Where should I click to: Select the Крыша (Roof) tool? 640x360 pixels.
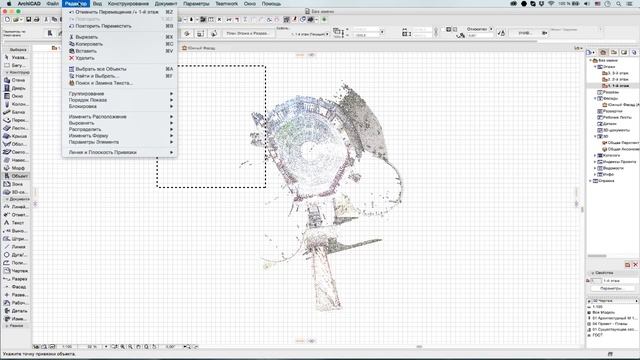16,136
